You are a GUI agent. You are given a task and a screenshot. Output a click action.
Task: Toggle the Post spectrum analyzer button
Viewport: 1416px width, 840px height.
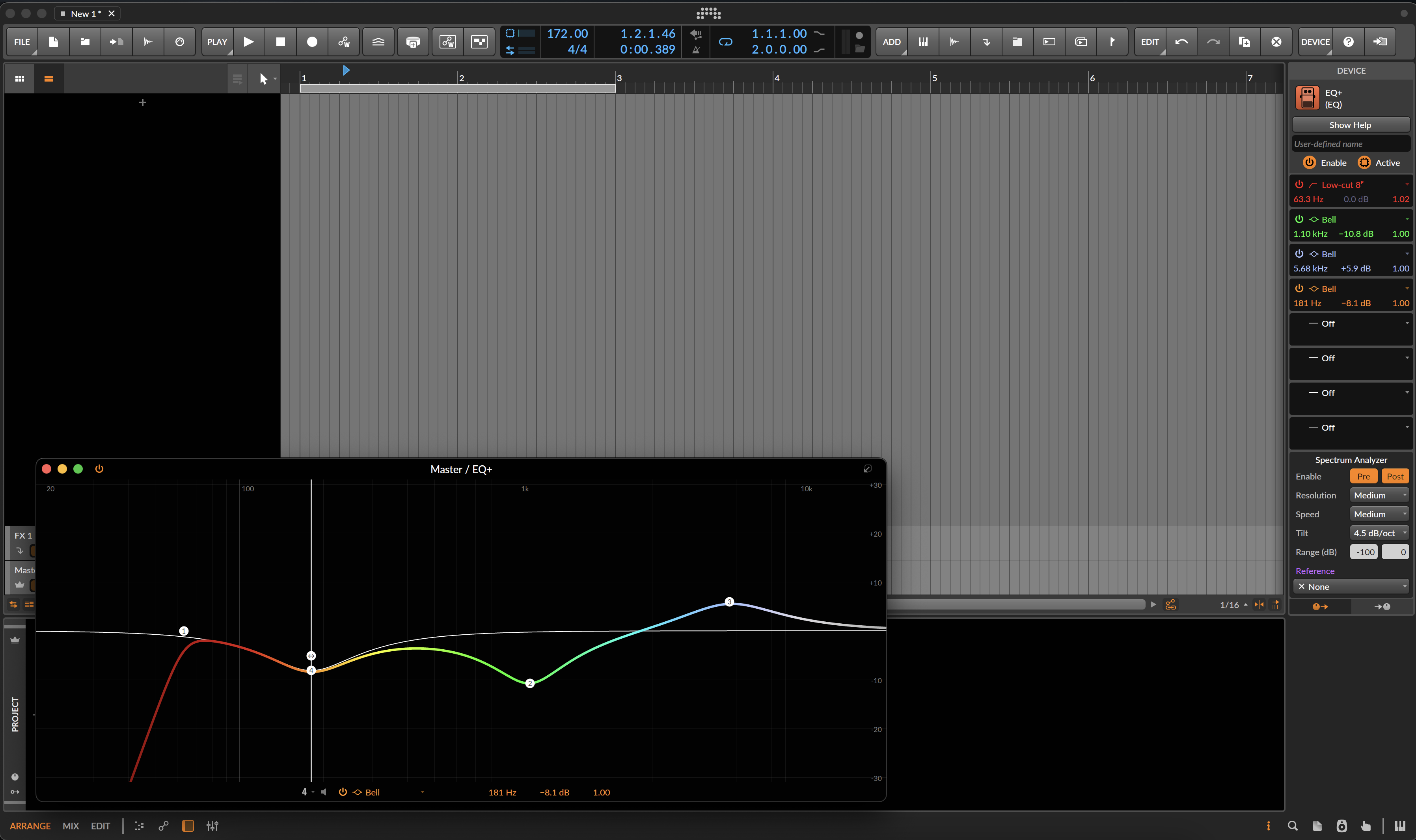point(1395,477)
